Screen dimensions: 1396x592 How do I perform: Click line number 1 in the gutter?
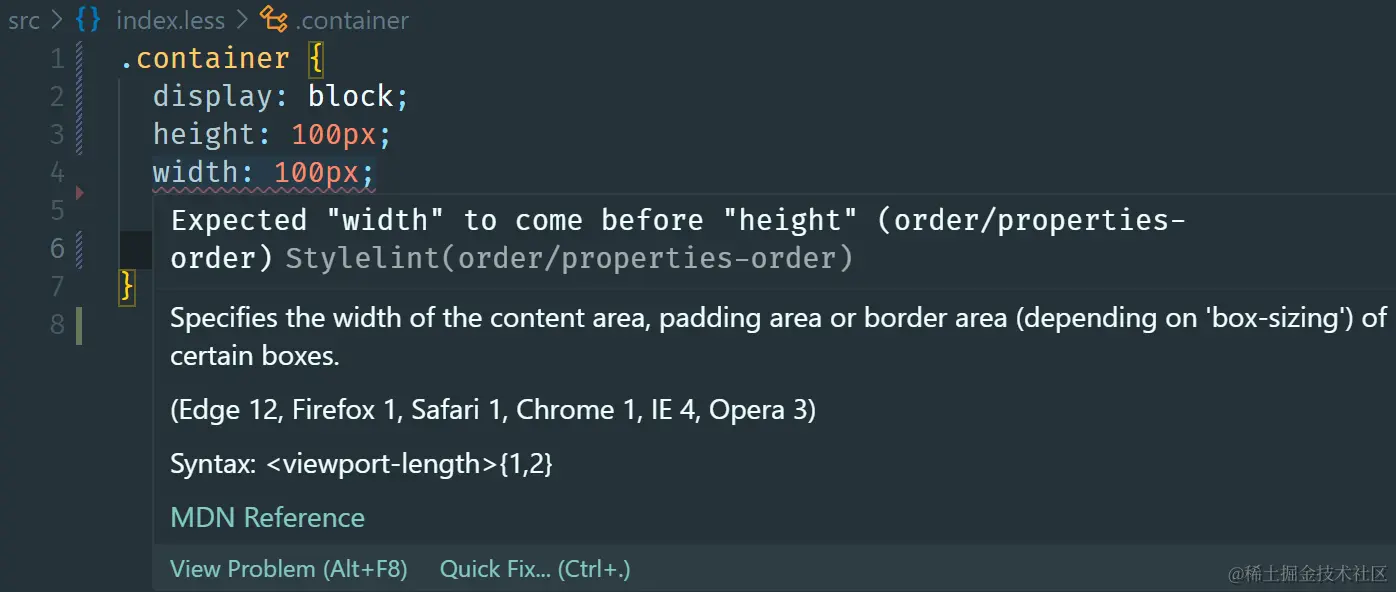click(57, 59)
